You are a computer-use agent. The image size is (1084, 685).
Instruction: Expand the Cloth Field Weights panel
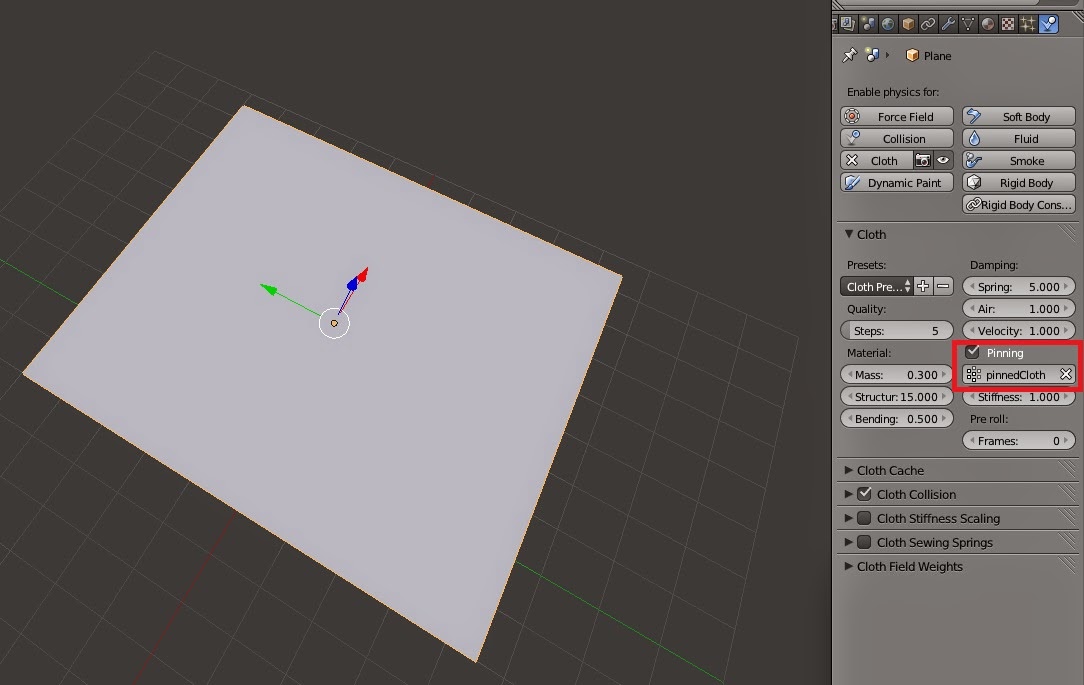pyautogui.click(x=910, y=566)
